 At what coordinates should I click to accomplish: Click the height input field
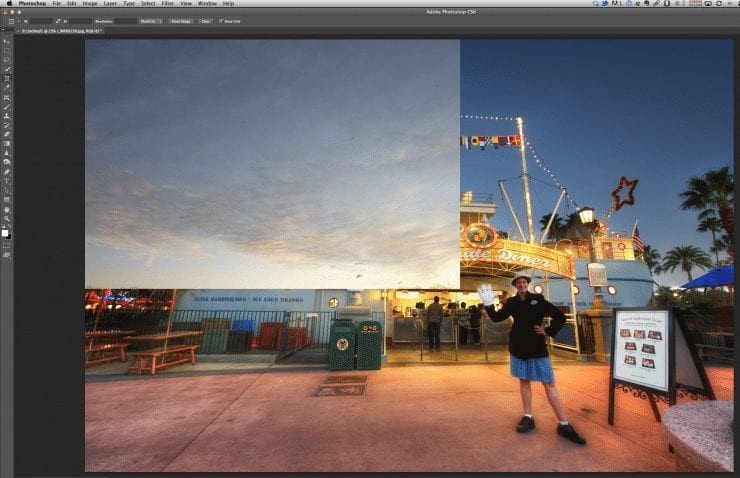[x=80, y=21]
